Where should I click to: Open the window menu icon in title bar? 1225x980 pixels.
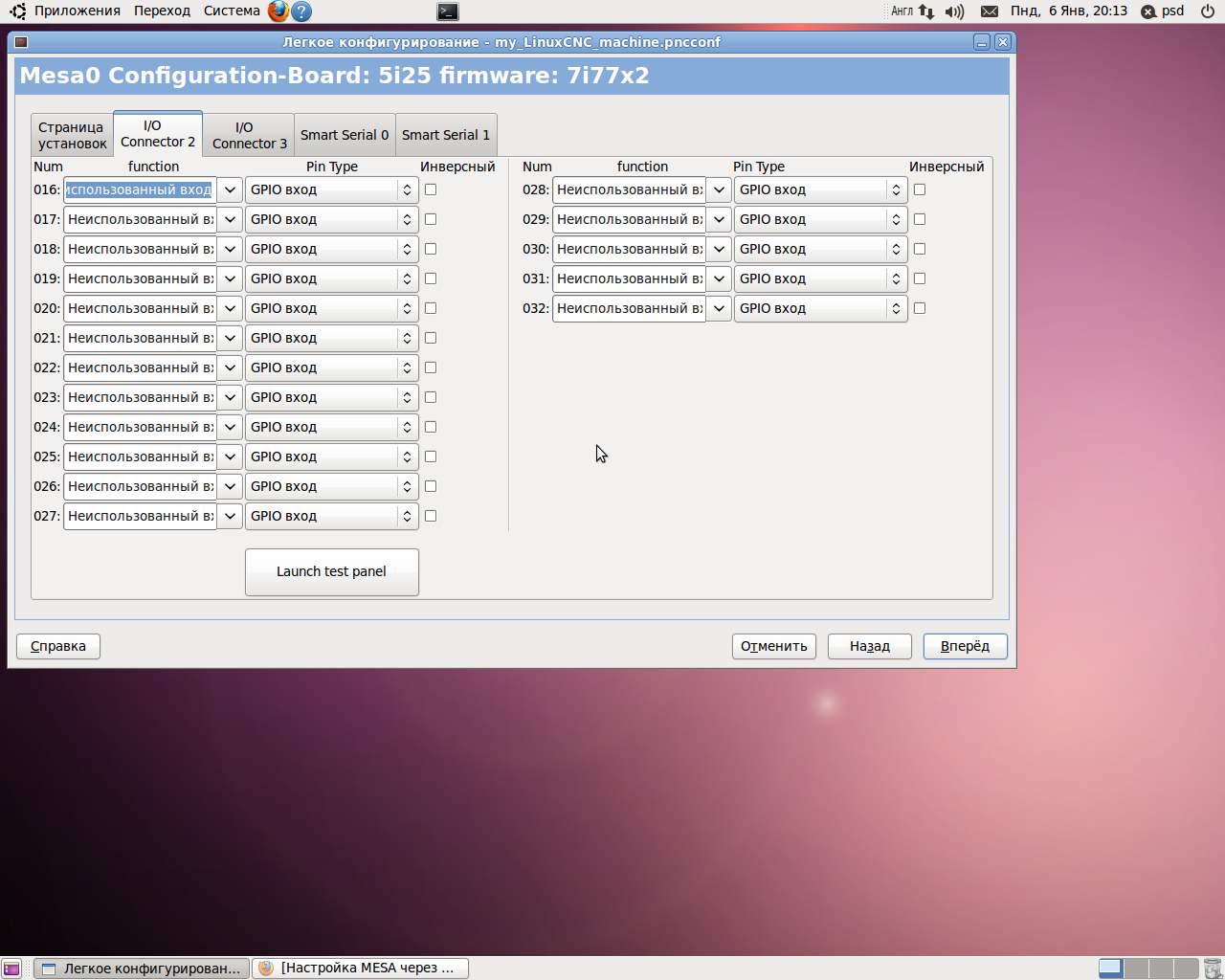click(x=21, y=42)
